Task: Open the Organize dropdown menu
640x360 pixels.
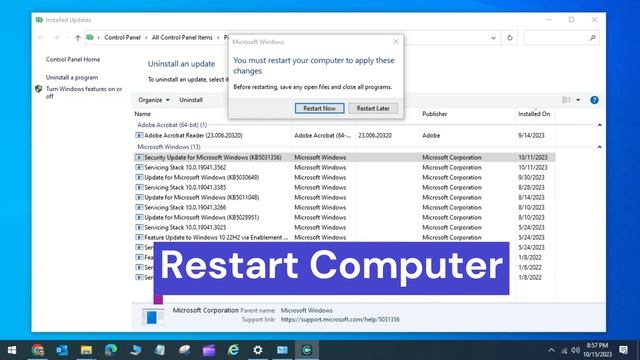Action: click(x=154, y=100)
